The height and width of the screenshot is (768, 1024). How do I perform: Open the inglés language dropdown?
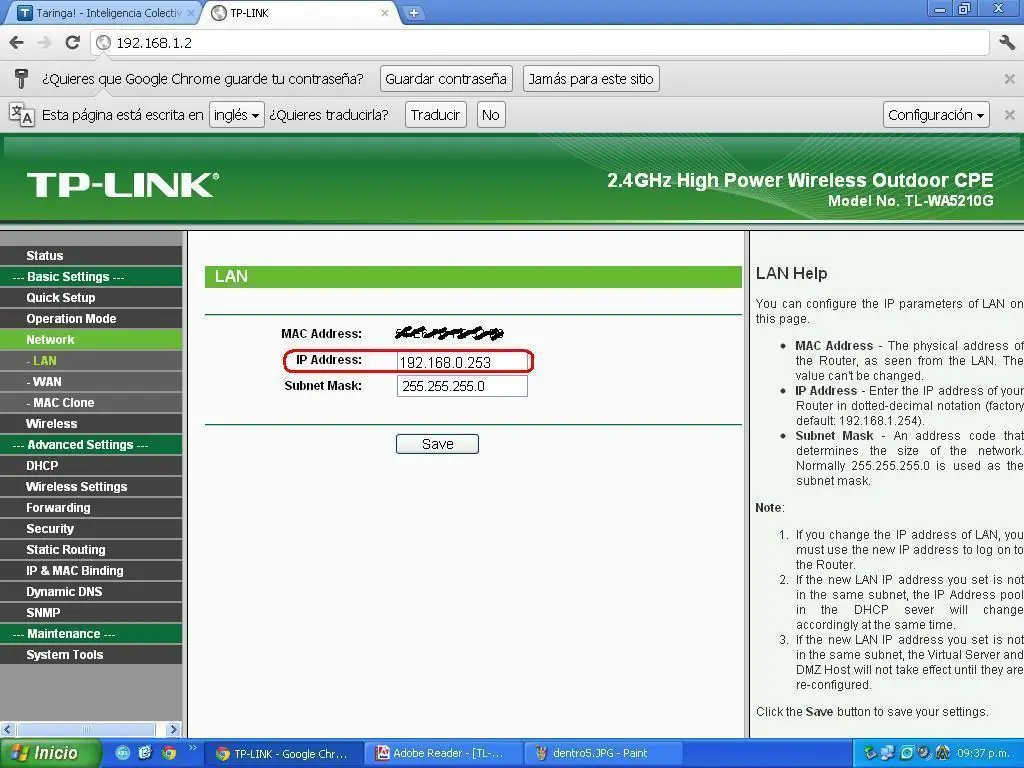236,115
